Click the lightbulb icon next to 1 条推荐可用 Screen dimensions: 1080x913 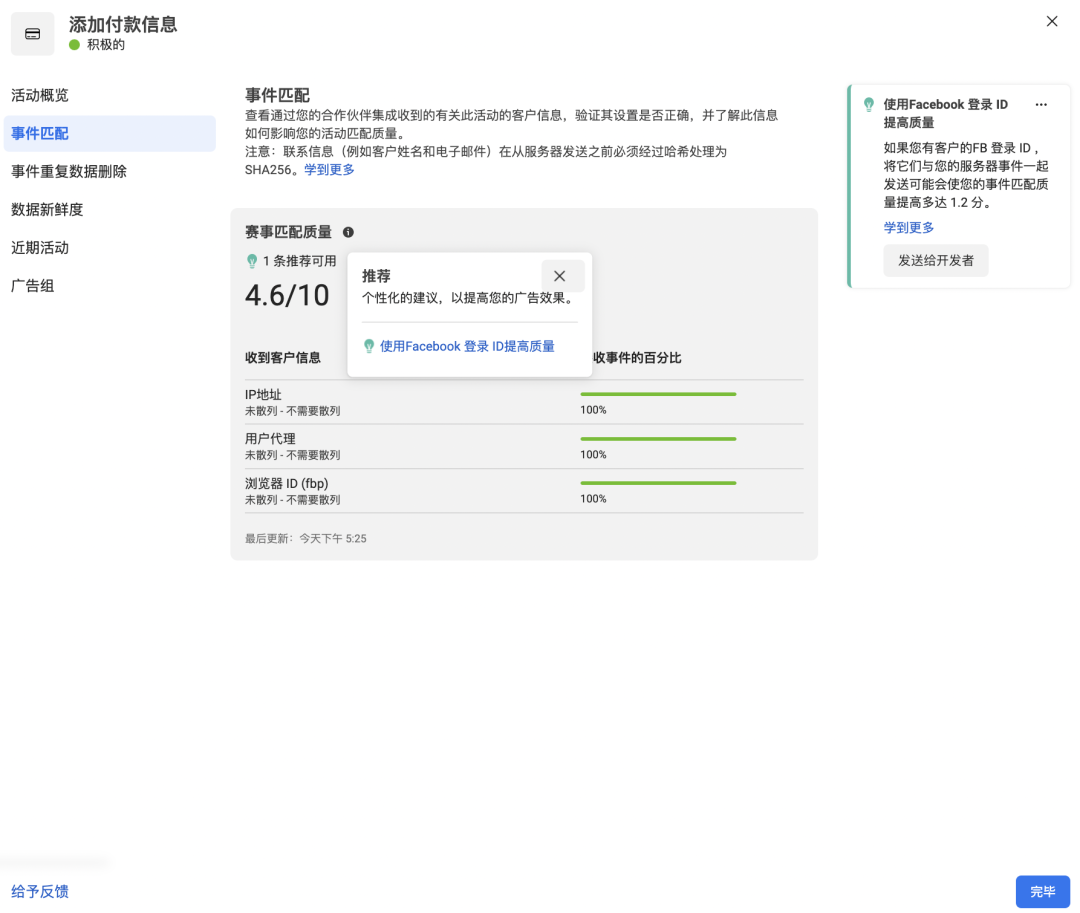click(x=251, y=261)
